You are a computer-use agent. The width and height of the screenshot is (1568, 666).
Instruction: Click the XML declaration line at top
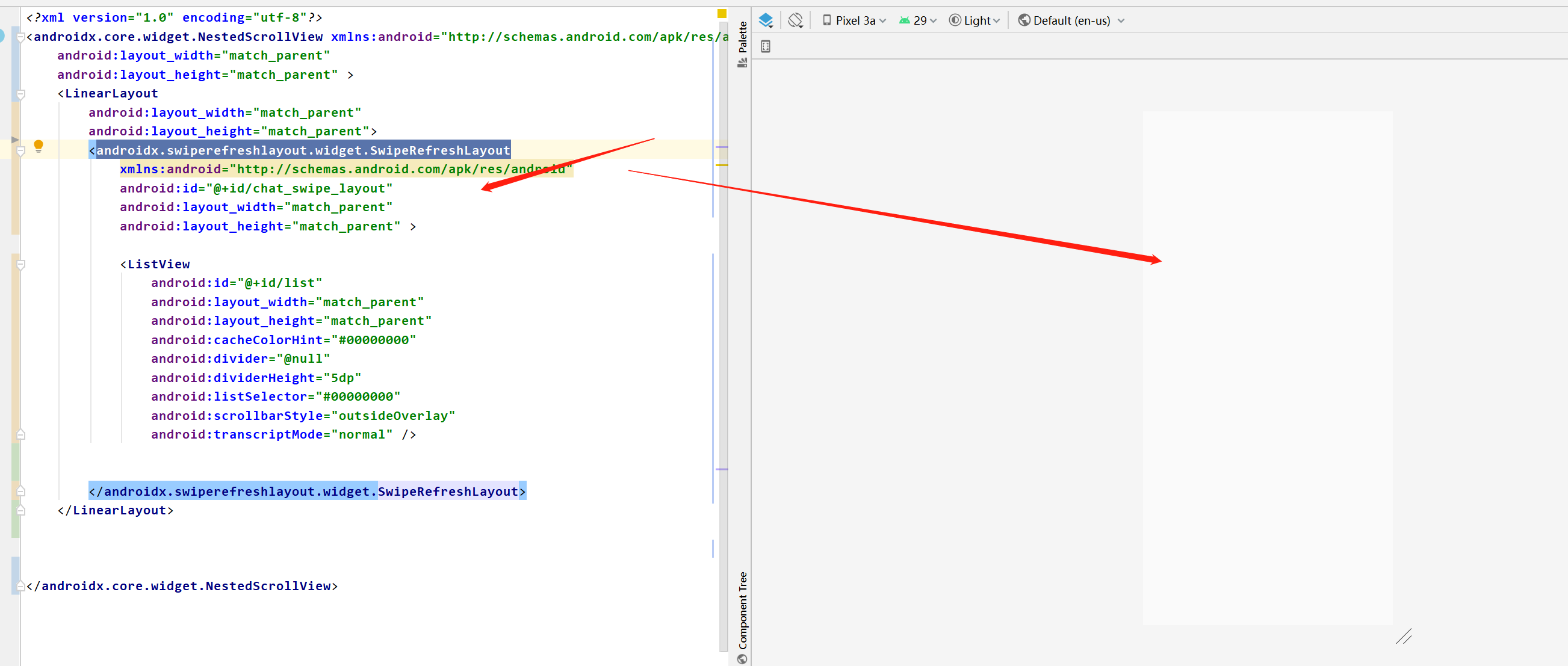pyautogui.click(x=175, y=17)
